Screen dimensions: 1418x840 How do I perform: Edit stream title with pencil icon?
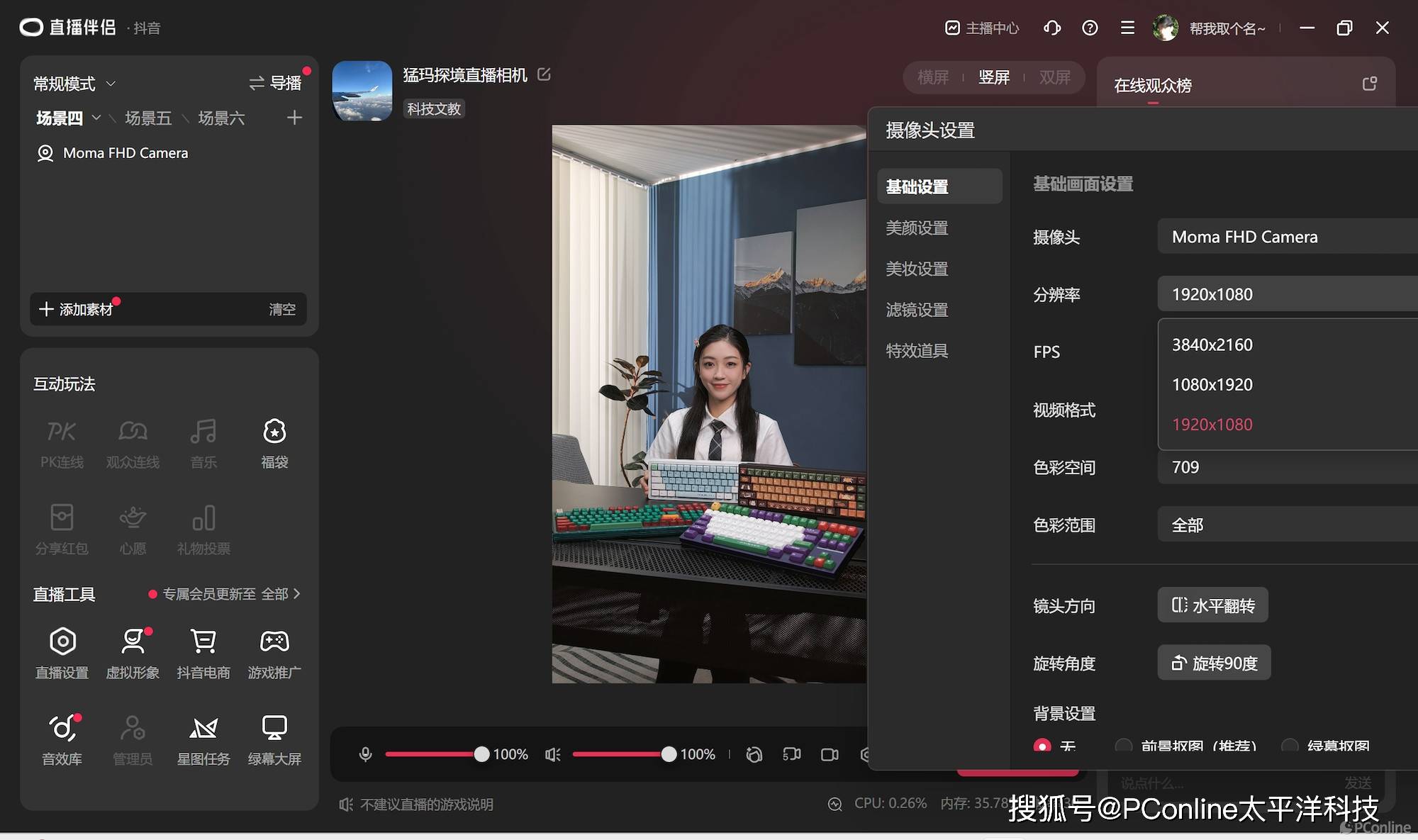[x=544, y=74]
